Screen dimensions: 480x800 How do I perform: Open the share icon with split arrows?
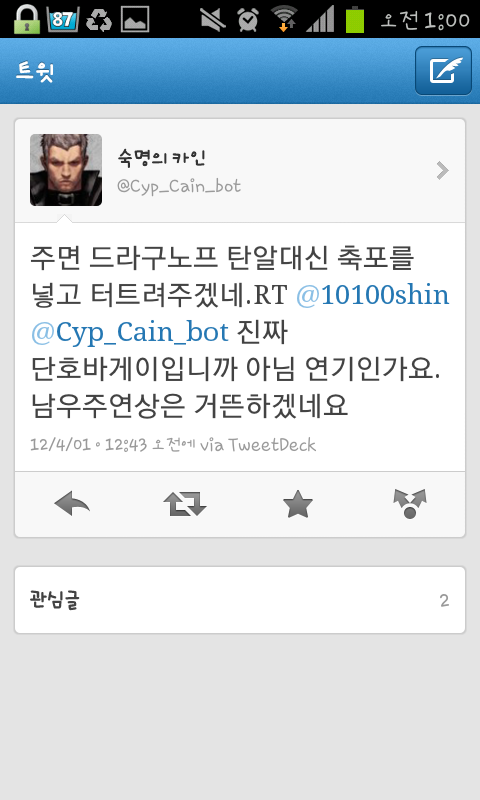click(410, 504)
